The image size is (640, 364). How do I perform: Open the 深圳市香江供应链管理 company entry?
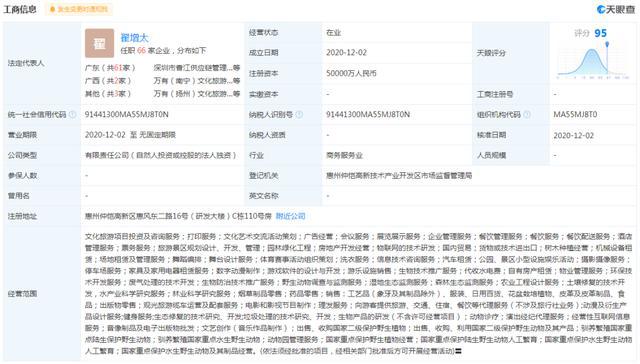coord(197,68)
